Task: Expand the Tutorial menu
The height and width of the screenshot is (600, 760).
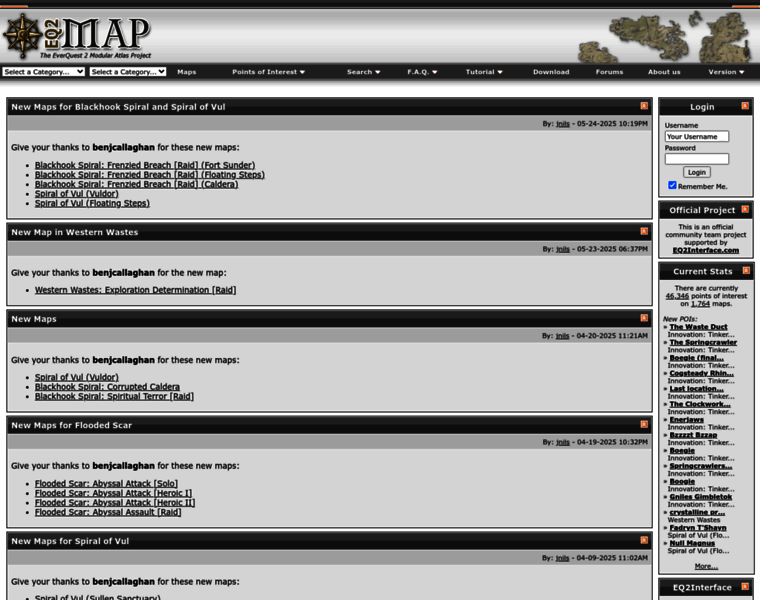Action: click(x=484, y=72)
